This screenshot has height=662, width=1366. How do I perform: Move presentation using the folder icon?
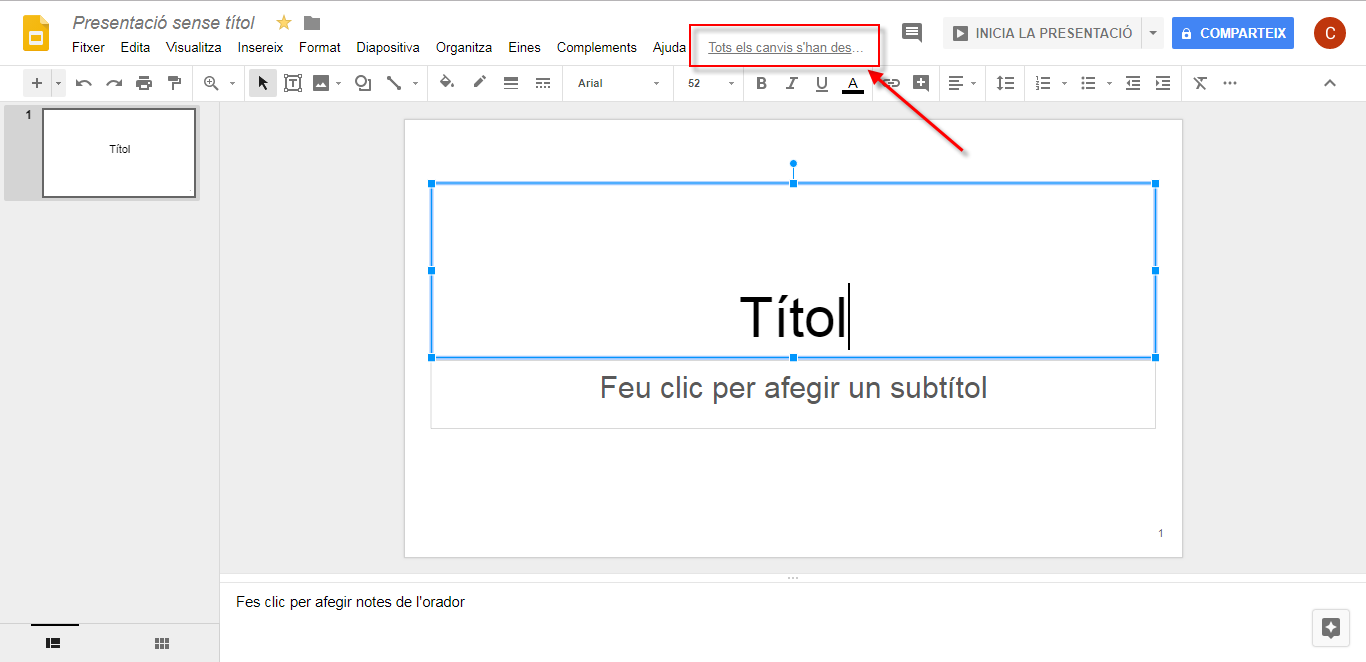pyautogui.click(x=312, y=22)
